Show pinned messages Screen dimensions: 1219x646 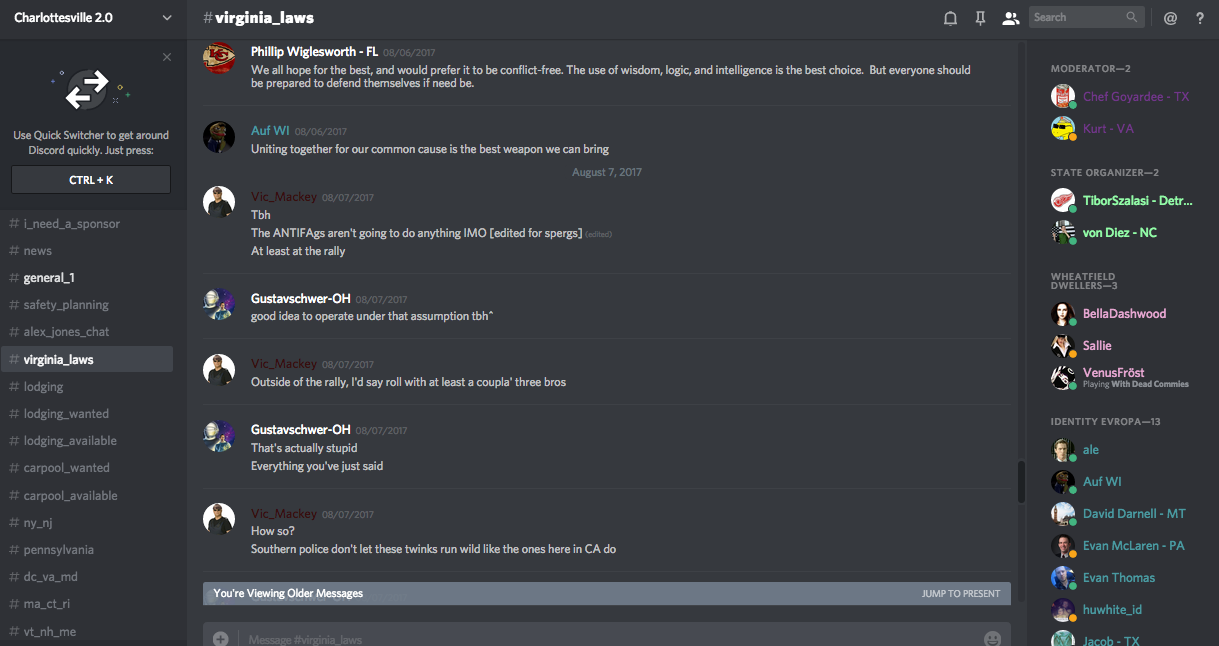coord(980,18)
